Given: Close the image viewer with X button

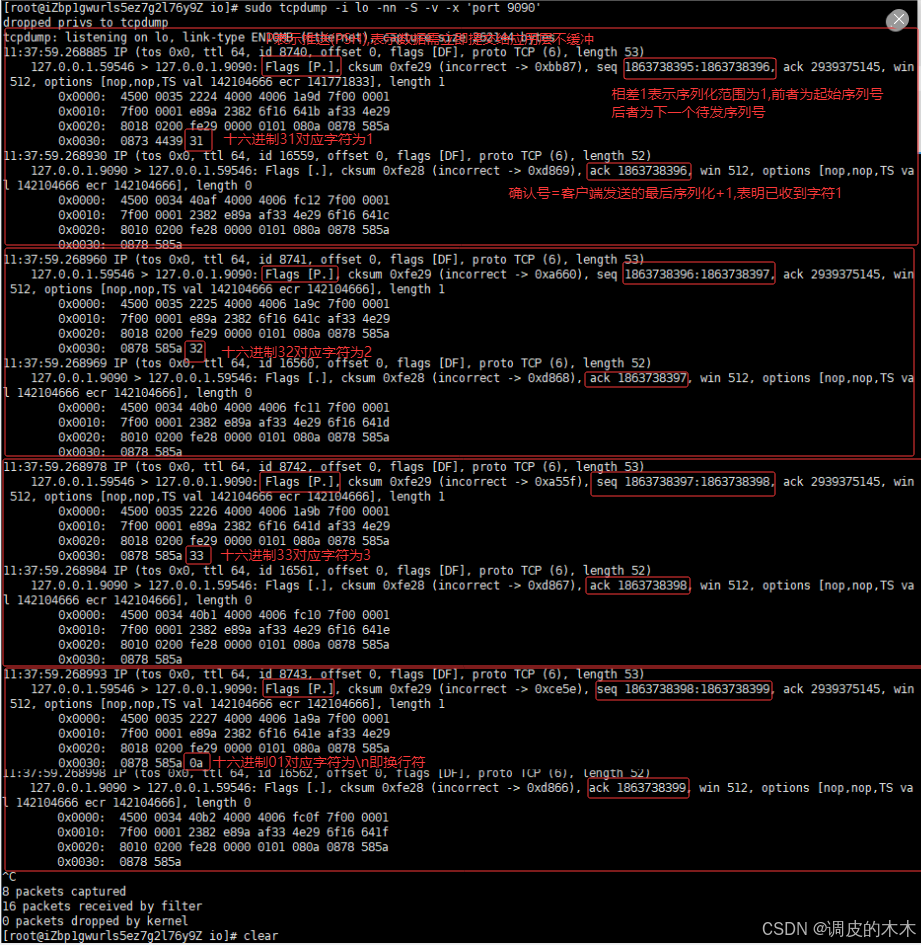Looking at the screenshot, I should (897, 20).
